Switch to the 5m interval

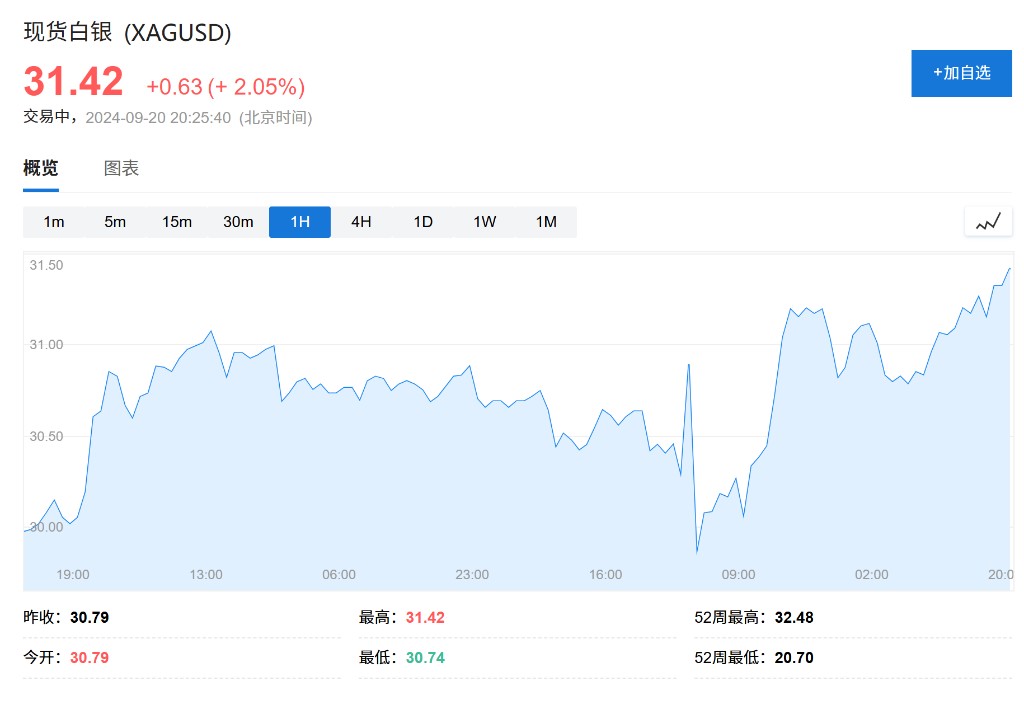(115, 222)
